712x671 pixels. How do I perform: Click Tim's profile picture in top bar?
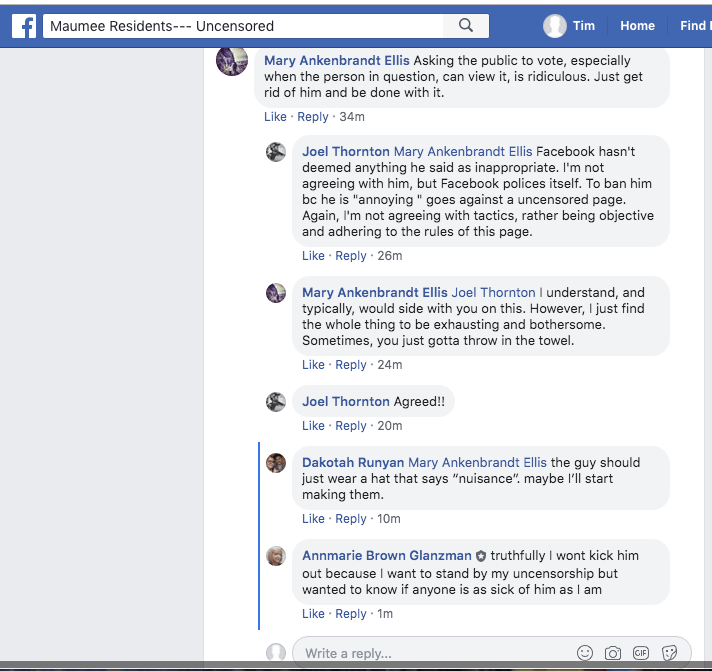coord(555,26)
